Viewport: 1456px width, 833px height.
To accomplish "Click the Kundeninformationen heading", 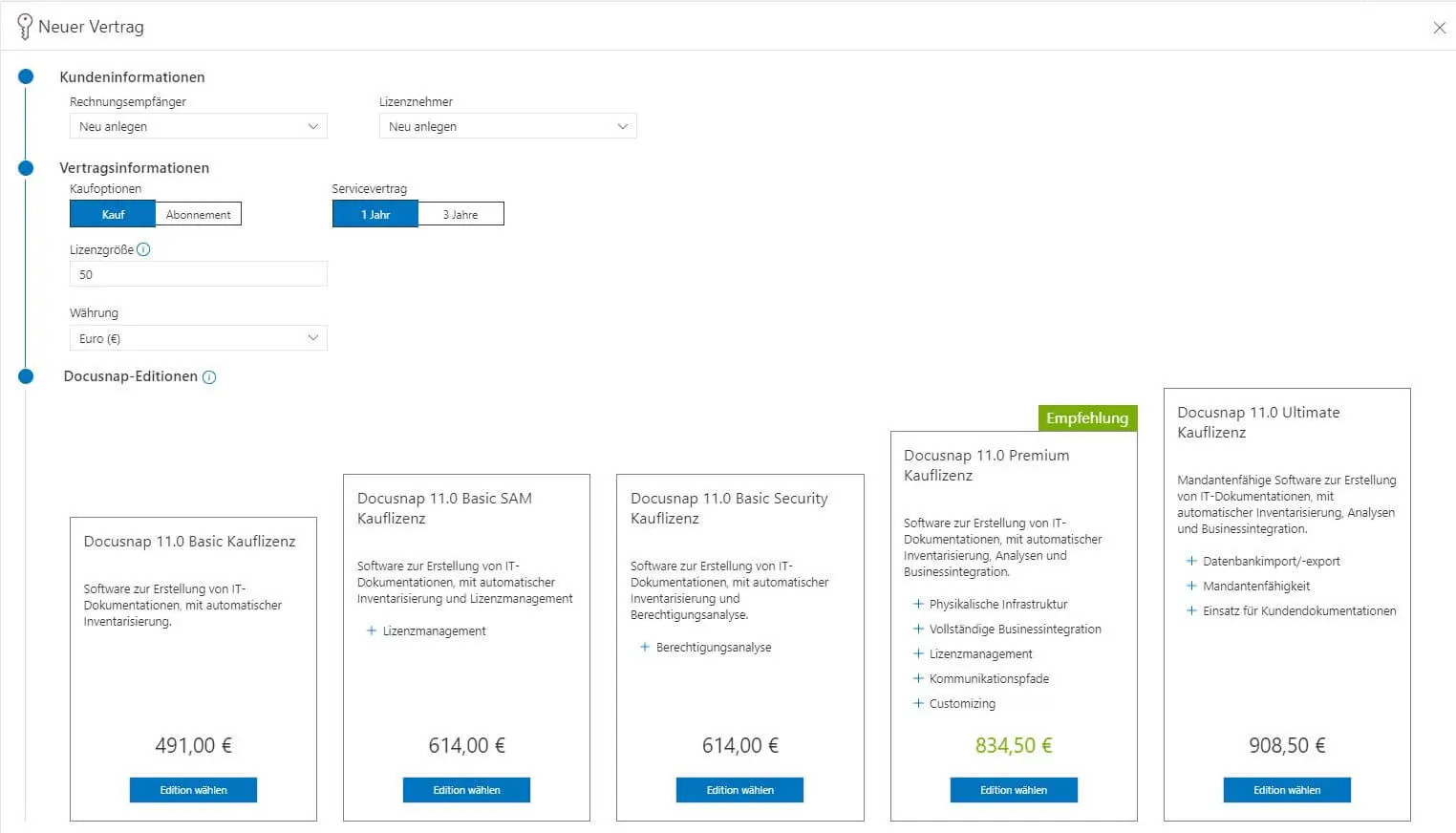I will [x=132, y=77].
